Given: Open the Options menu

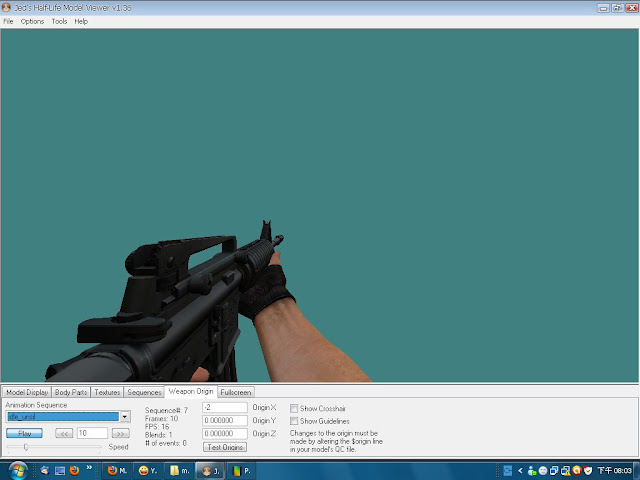Looking at the screenshot, I should point(32,21).
